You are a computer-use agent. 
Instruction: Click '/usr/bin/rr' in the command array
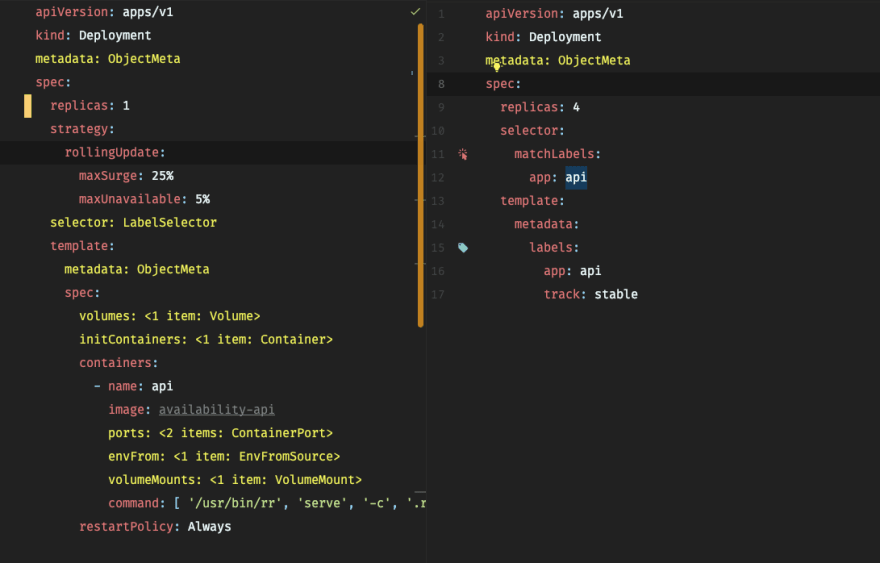235,504
